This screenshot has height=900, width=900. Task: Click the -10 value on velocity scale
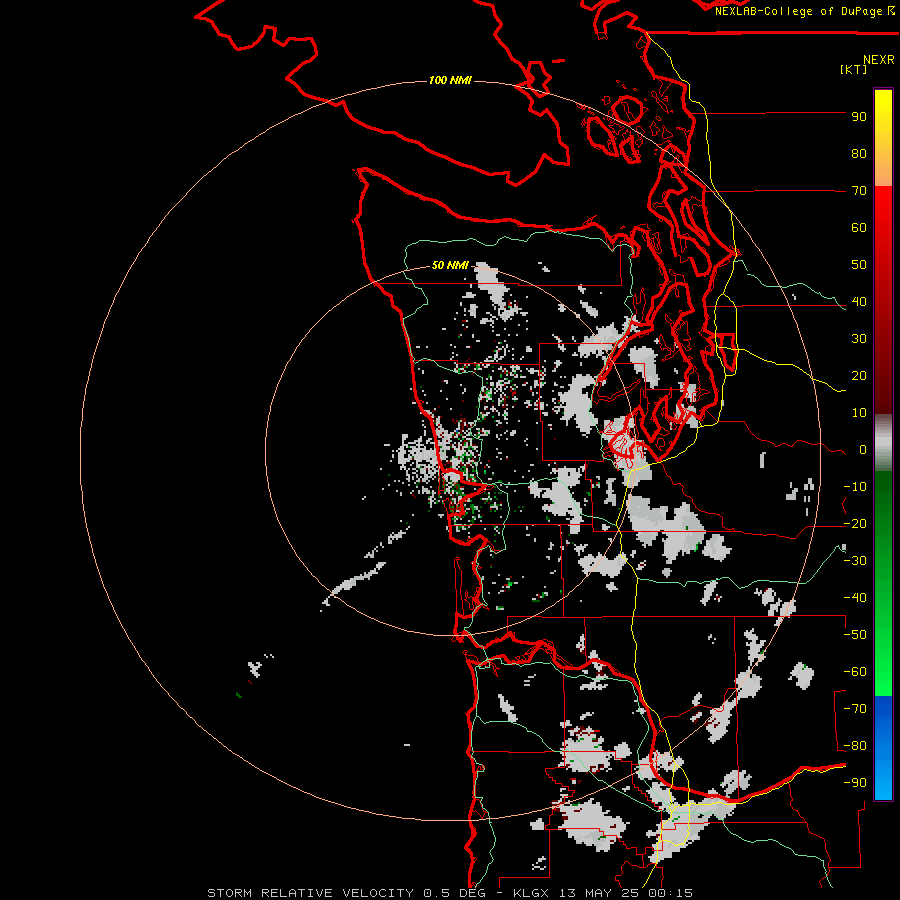(855, 487)
